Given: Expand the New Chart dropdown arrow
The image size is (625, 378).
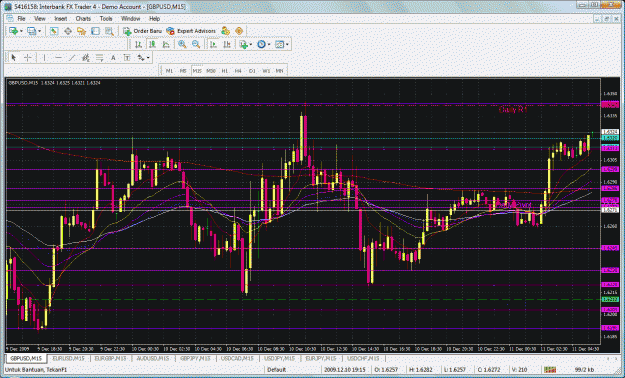Looking at the screenshot, I should 21,31.
